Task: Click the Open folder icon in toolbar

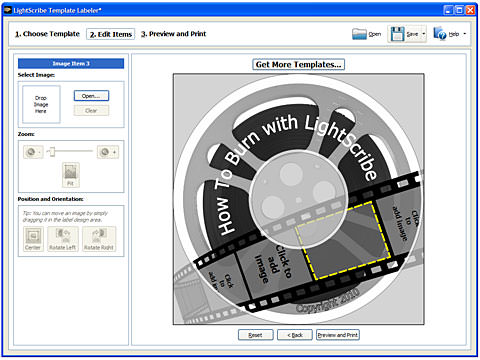Action: 359,34
